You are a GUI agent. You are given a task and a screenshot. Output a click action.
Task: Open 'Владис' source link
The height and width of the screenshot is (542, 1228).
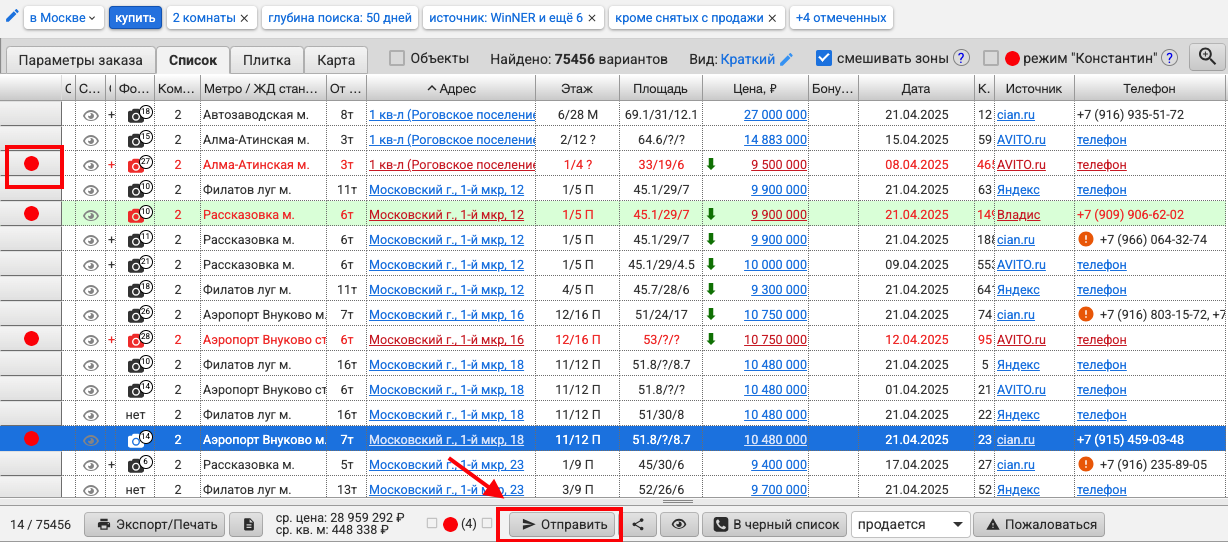(x=1018, y=214)
